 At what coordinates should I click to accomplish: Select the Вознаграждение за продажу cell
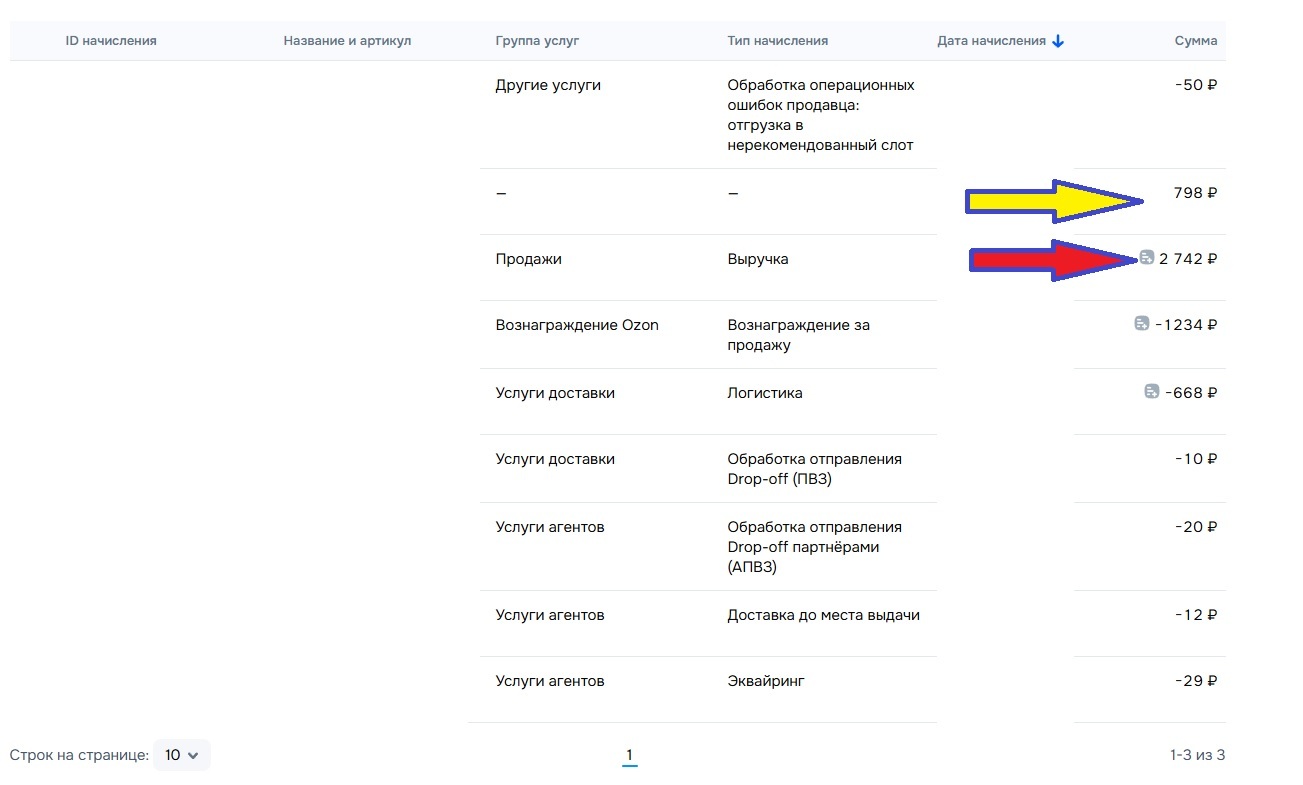pos(797,335)
